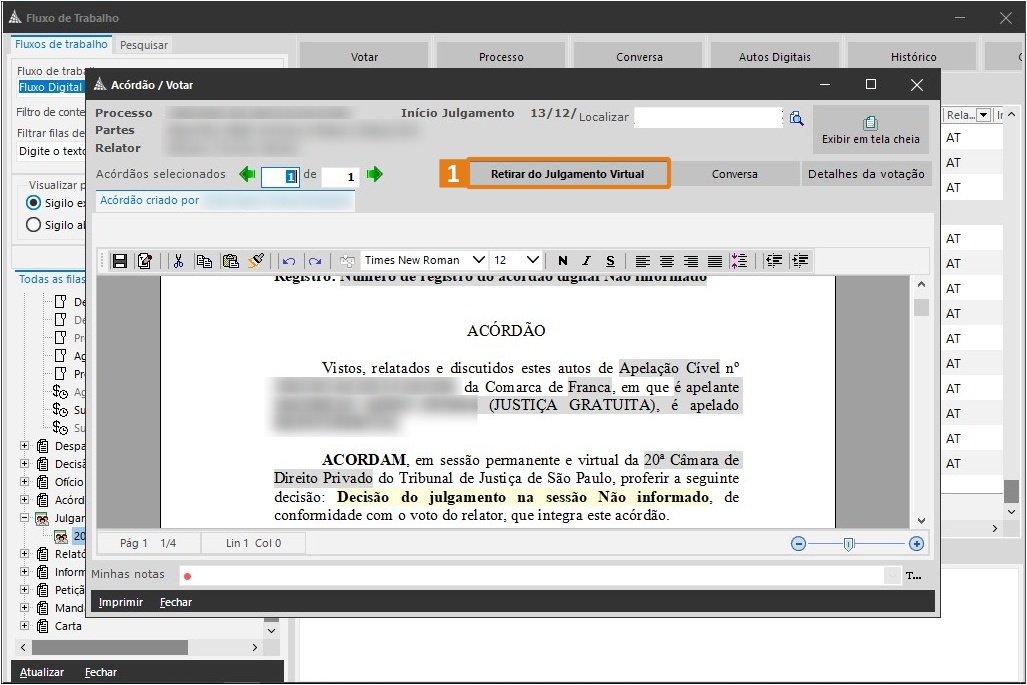Click the Localizar search magnifier icon
This screenshot has height=685, width=1027.
click(x=796, y=118)
